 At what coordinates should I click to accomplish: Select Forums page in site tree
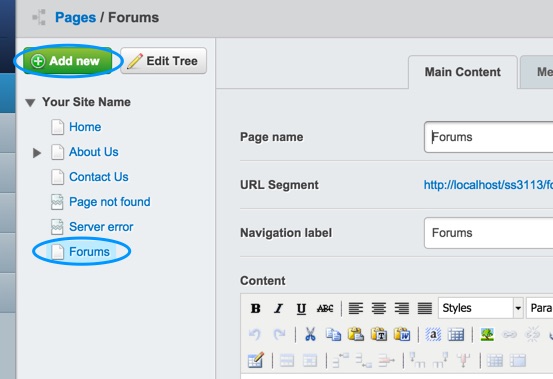tap(89, 252)
